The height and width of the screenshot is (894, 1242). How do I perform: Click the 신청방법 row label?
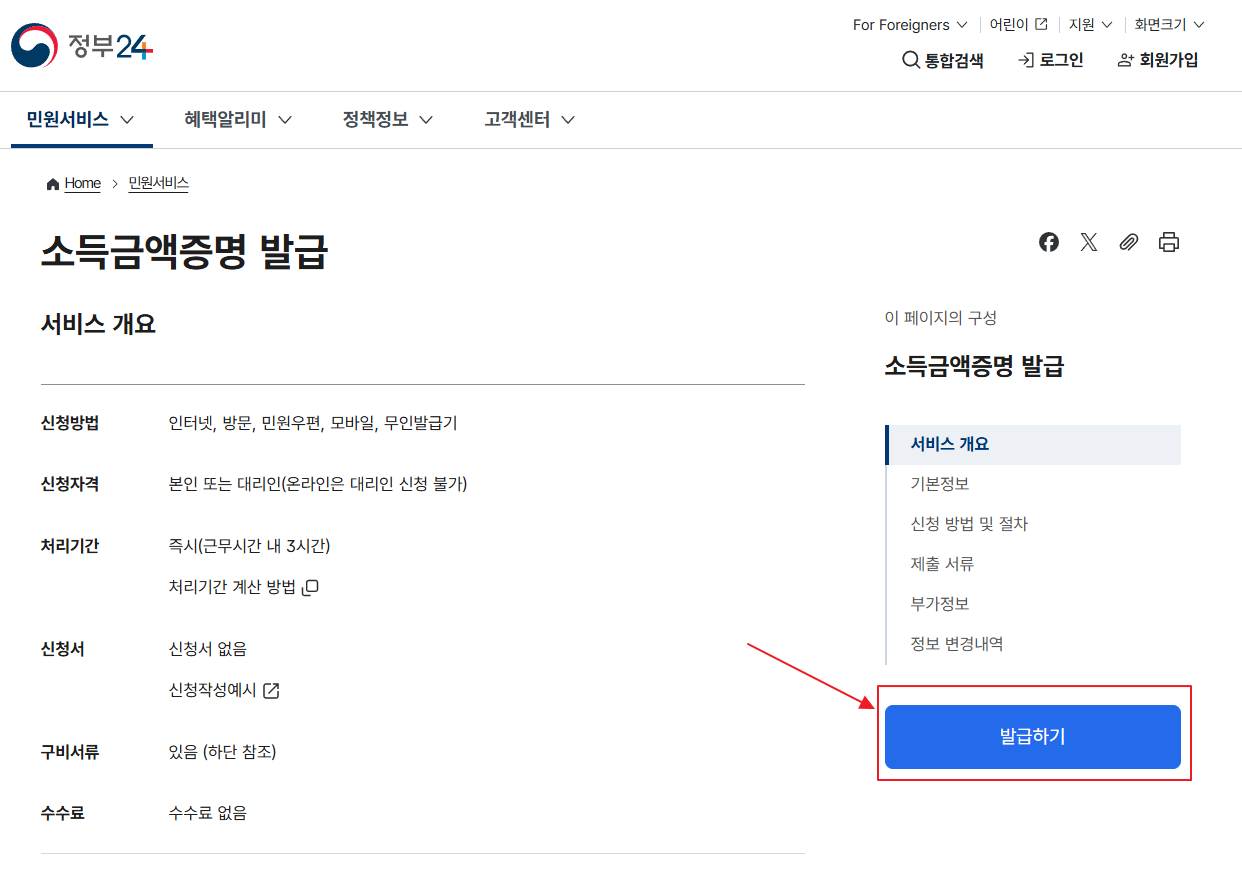[70, 423]
